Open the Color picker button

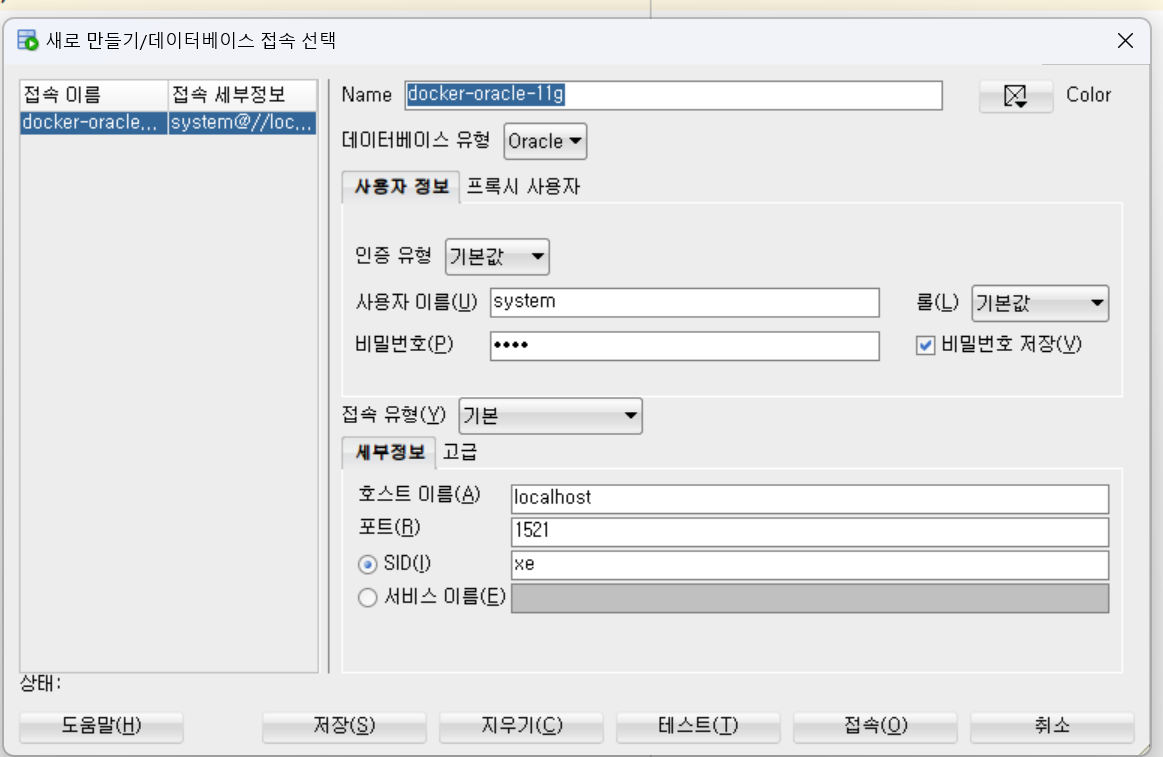1015,96
